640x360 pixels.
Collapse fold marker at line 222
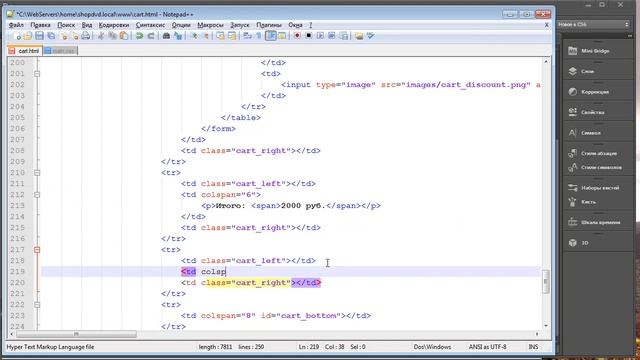click(37, 305)
